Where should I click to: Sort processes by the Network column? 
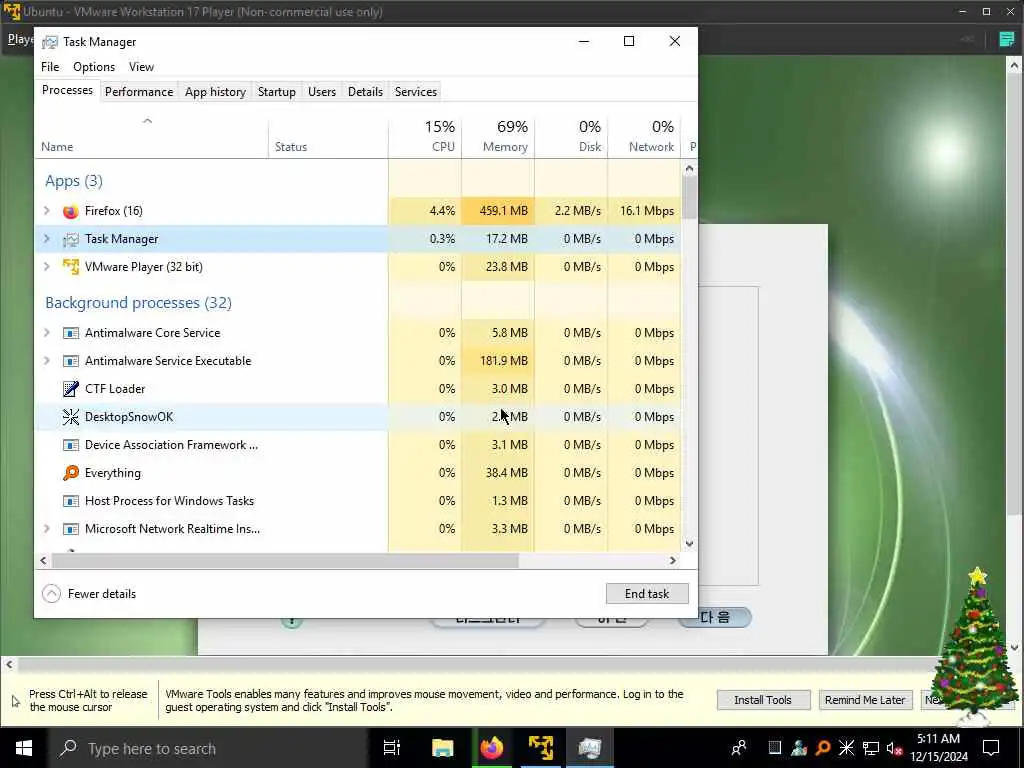[x=645, y=136]
